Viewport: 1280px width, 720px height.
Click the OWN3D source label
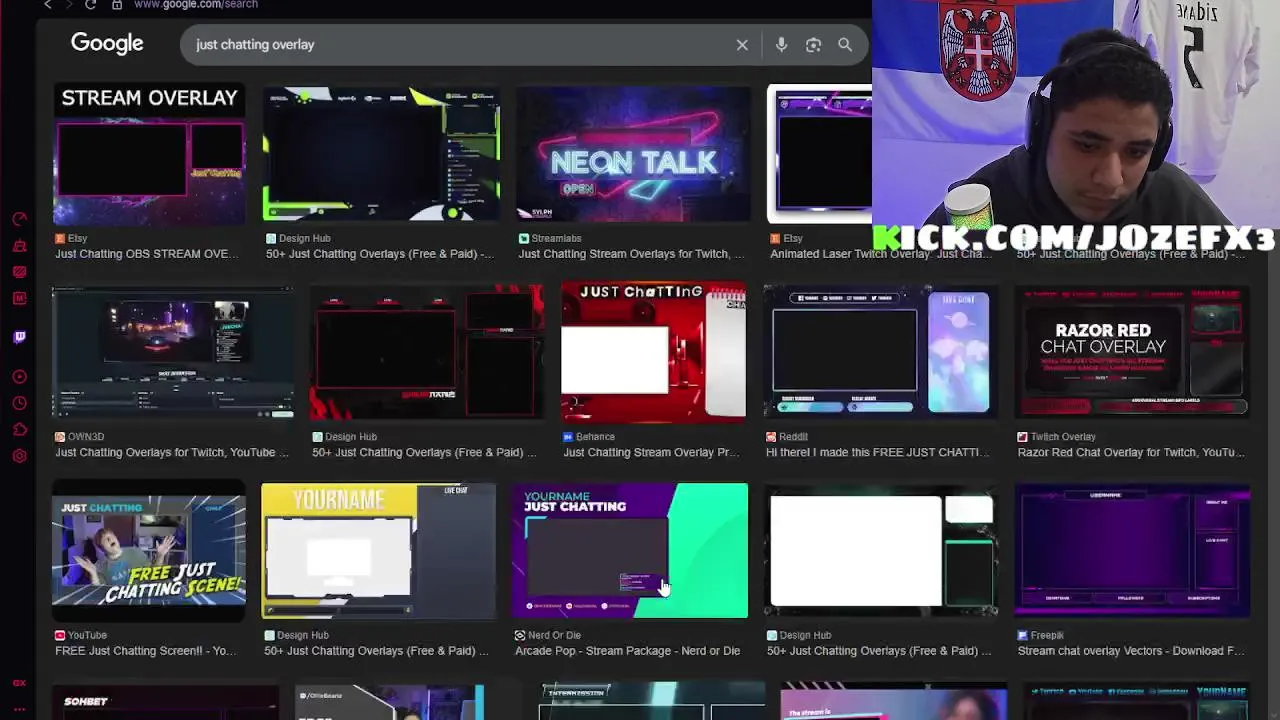(x=86, y=437)
